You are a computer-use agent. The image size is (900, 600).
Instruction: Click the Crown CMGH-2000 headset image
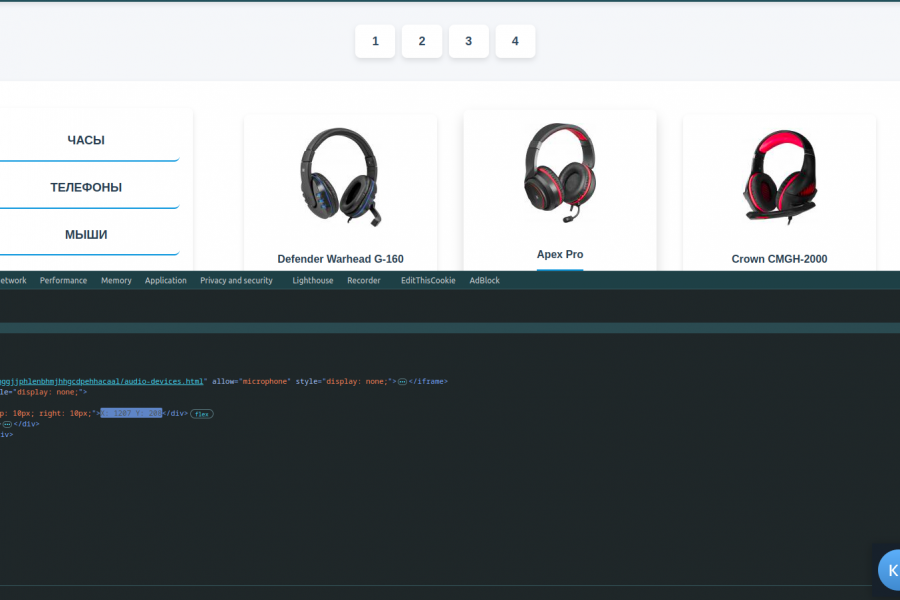[x=779, y=177]
